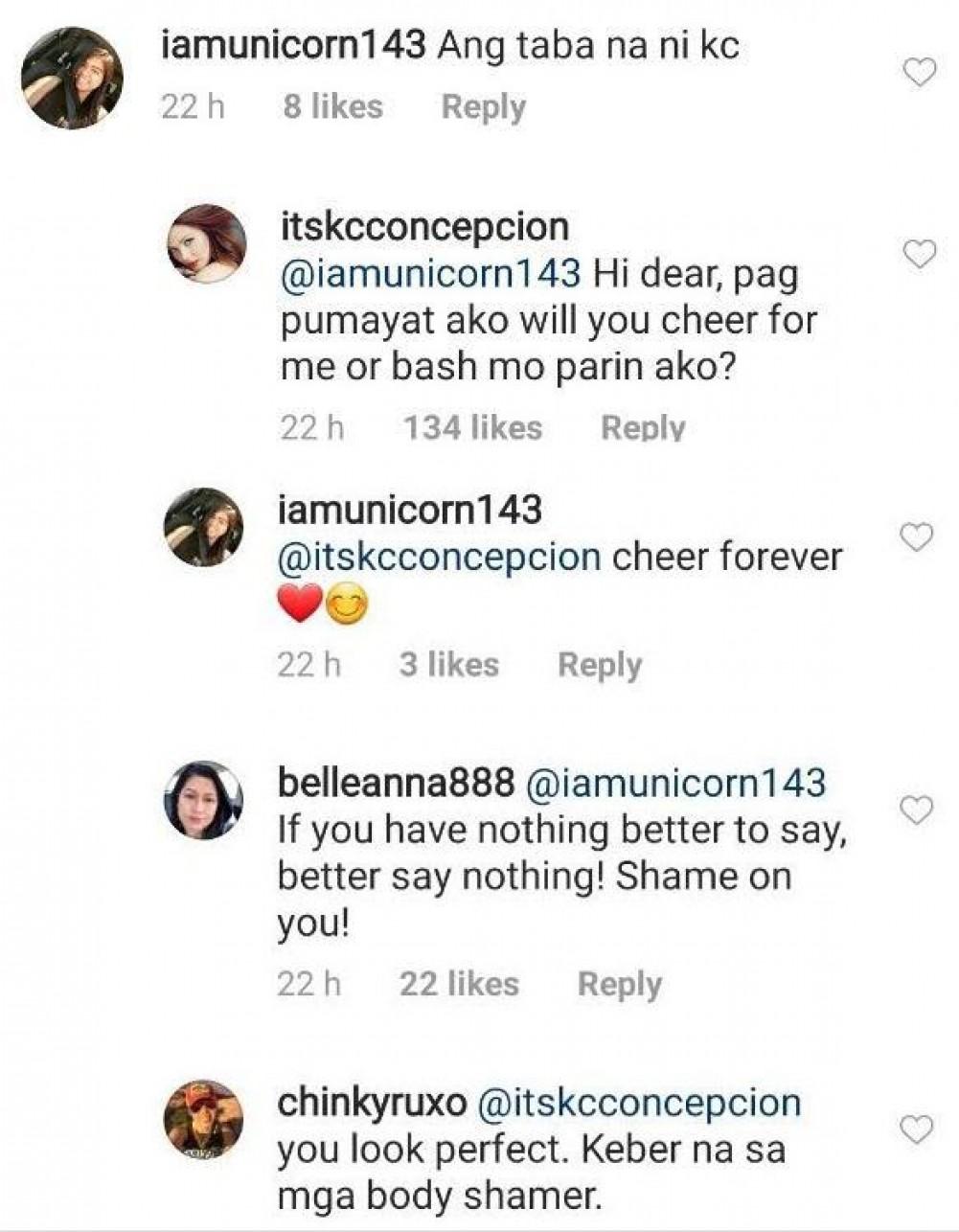Open chinkyruxo's profile avatar
This screenshot has height=1232, width=959.
[x=203, y=1120]
